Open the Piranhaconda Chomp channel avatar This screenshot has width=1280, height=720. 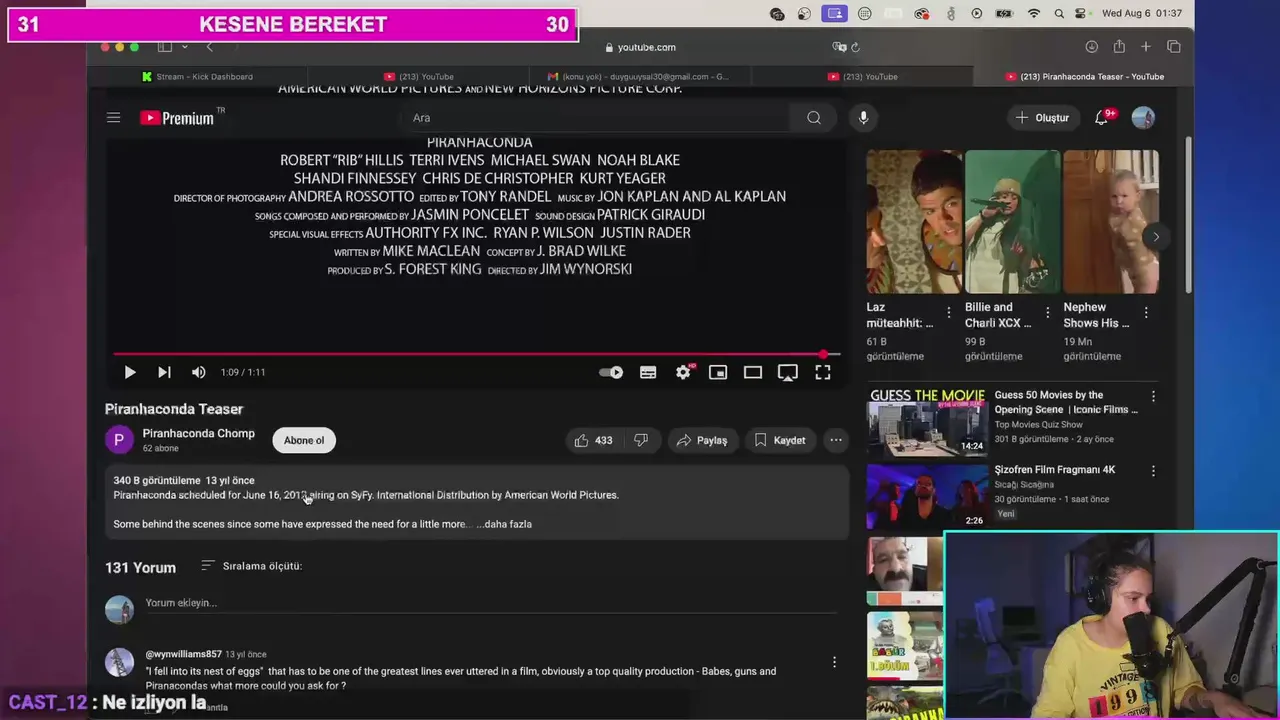(x=119, y=440)
